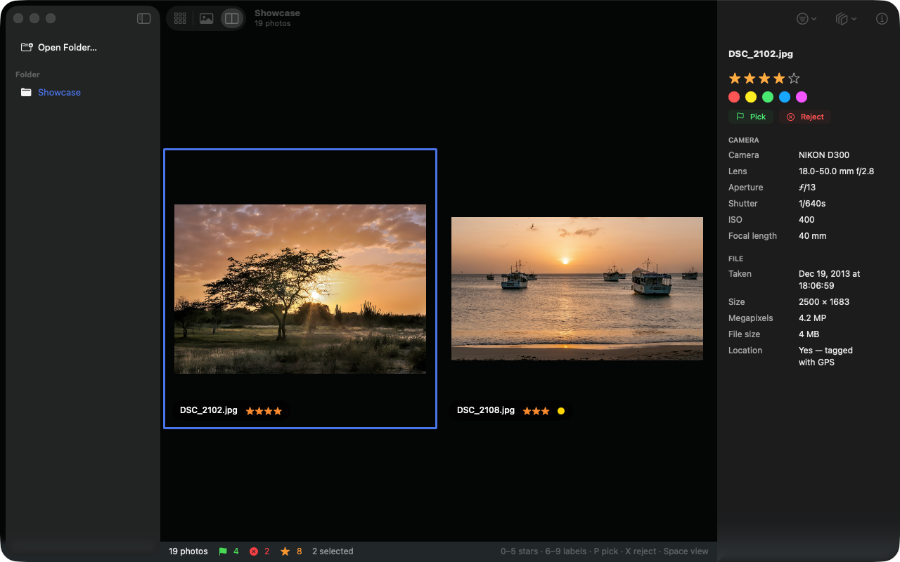Image resolution: width=900 pixels, height=562 pixels.
Task: Click the inspector filename DSC_2102.jpg heading
Action: pyautogui.click(x=761, y=54)
